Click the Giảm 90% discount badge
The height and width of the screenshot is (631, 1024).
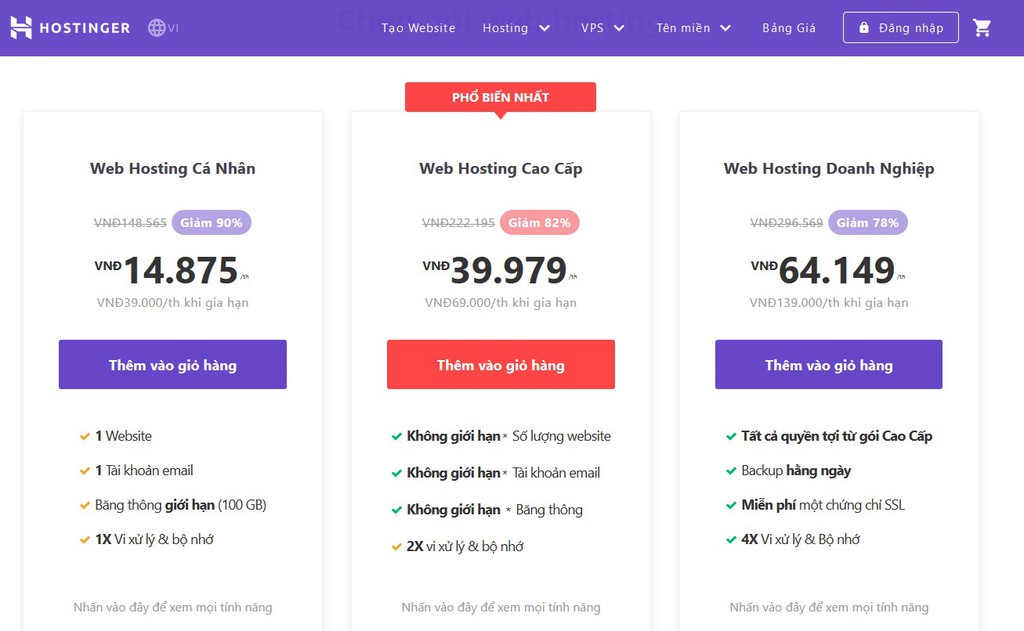tap(211, 222)
